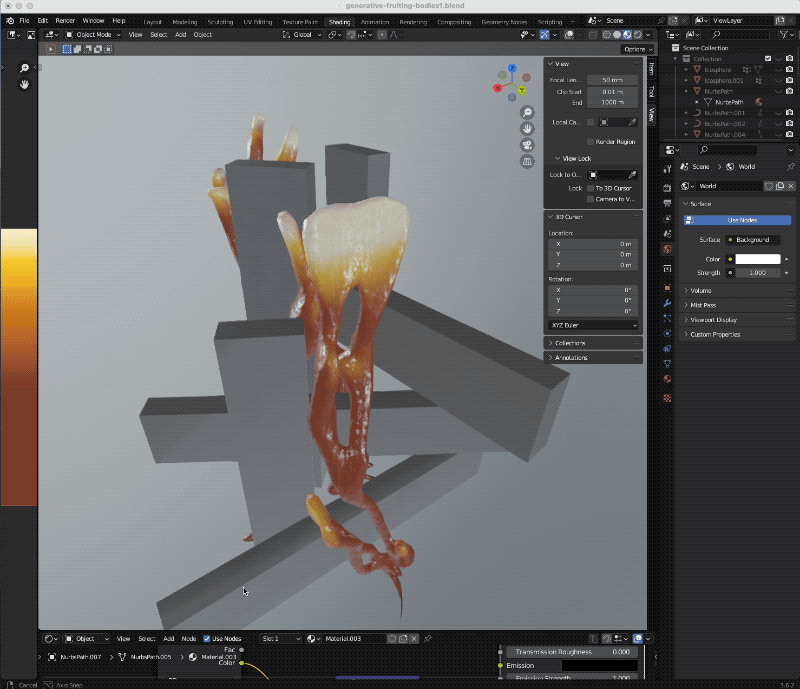Open the XYZ Euler rotation mode dropdown
The height and width of the screenshot is (689, 800).
point(593,325)
